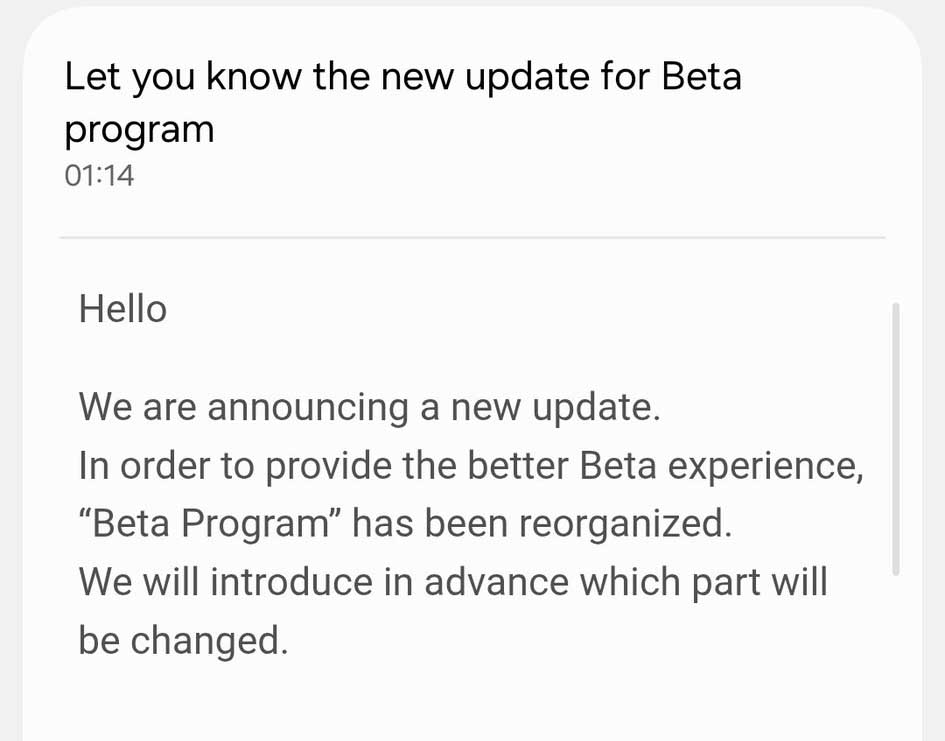The height and width of the screenshot is (741, 945).
Task: Click the message body scrollbar
Action: (x=895, y=438)
